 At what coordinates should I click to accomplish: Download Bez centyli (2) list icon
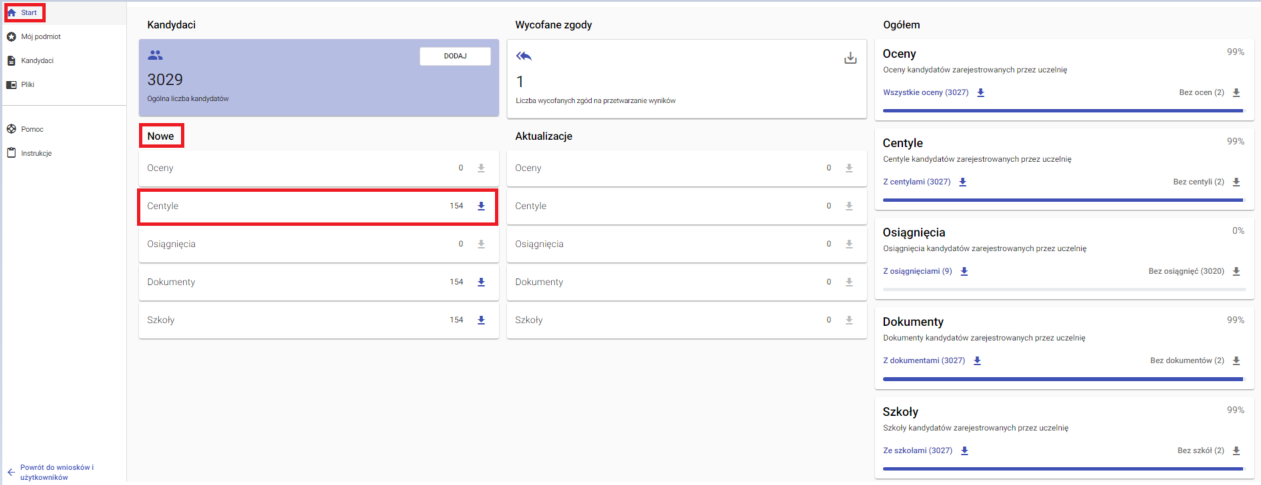tap(1236, 182)
